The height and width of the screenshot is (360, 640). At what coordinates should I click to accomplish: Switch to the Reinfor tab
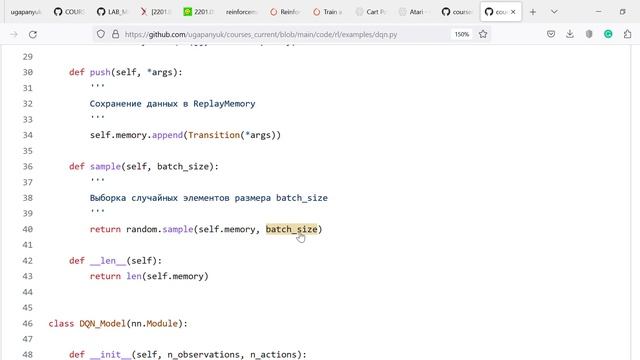pos(284,12)
